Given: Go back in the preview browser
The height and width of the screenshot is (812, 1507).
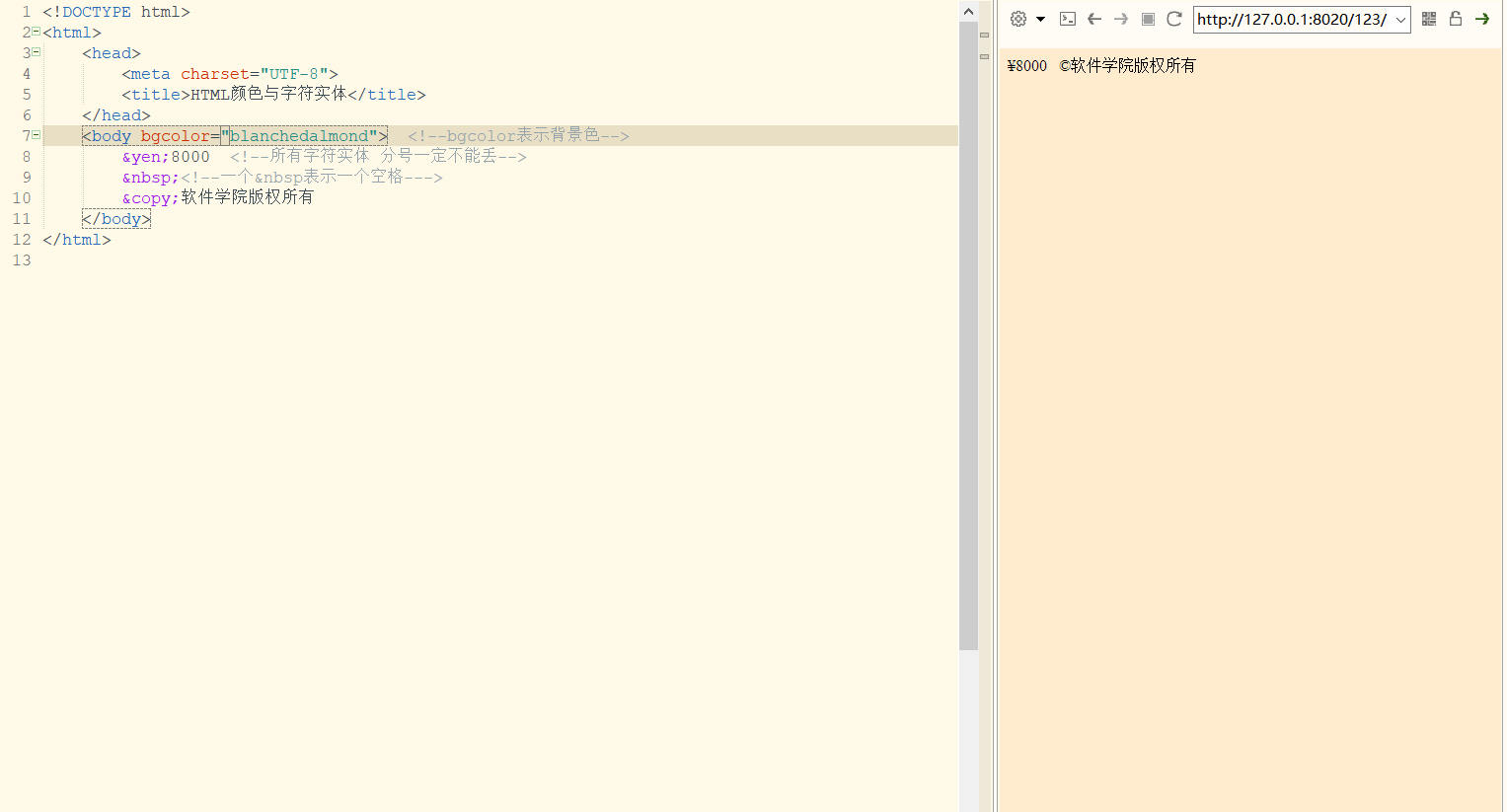Looking at the screenshot, I should [1094, 19].
